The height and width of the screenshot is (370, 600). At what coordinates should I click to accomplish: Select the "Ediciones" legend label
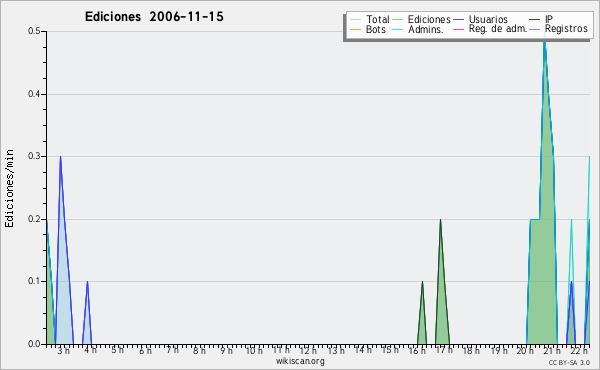pos(429,19)
